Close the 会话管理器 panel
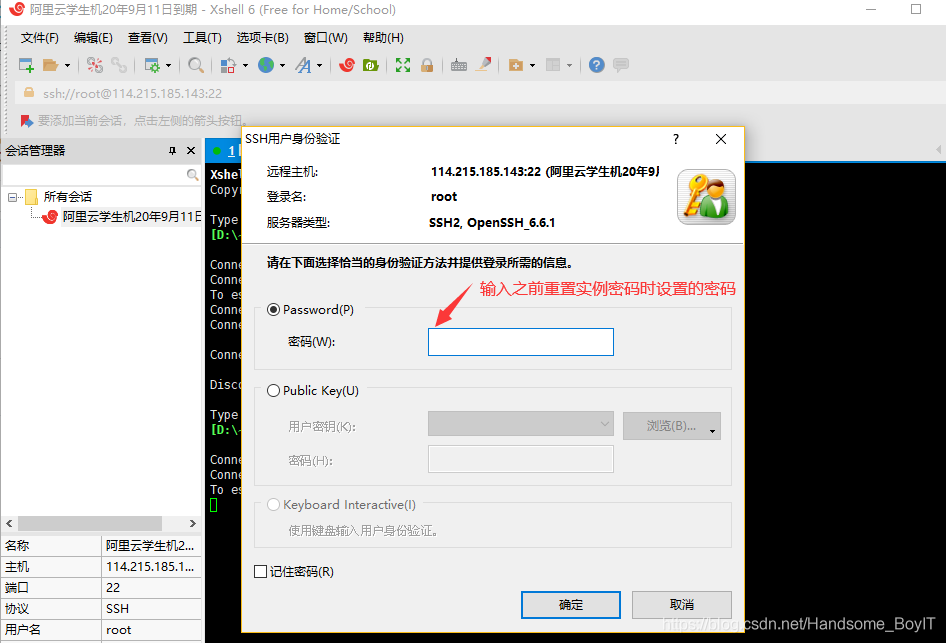 click(x=191, y=151)
